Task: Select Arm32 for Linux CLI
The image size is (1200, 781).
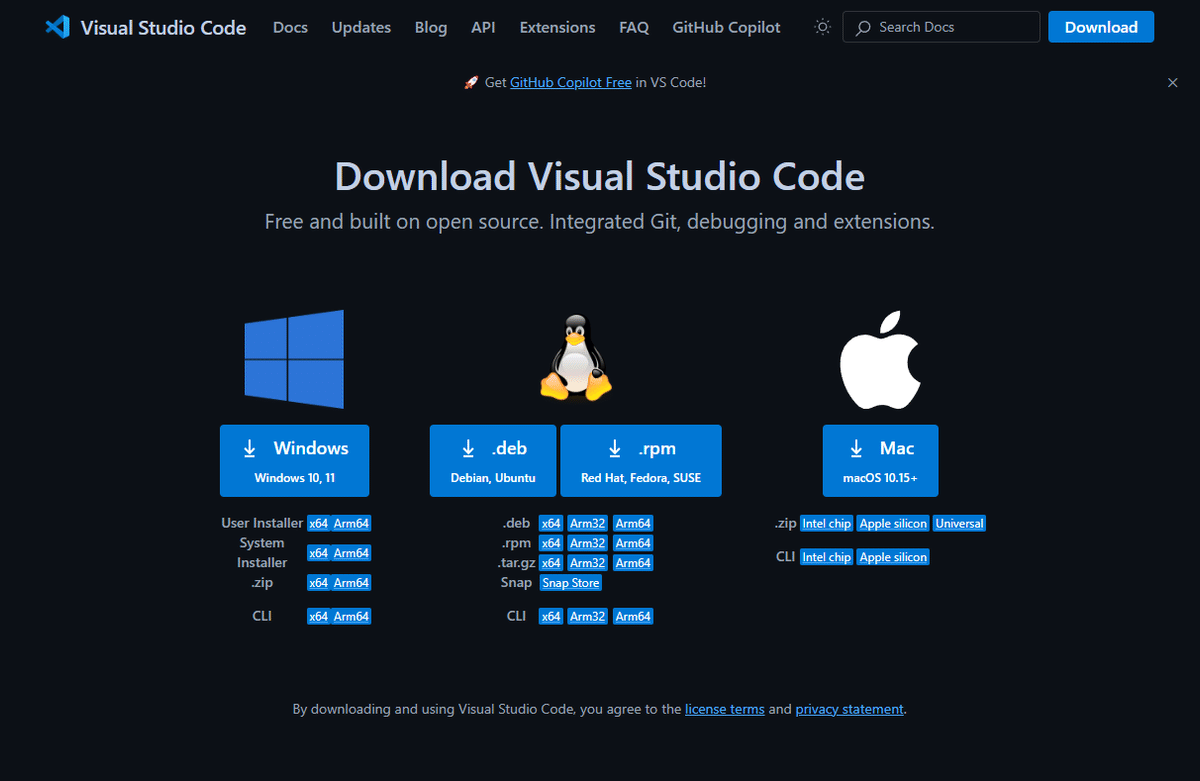Action: click(588, 617)
